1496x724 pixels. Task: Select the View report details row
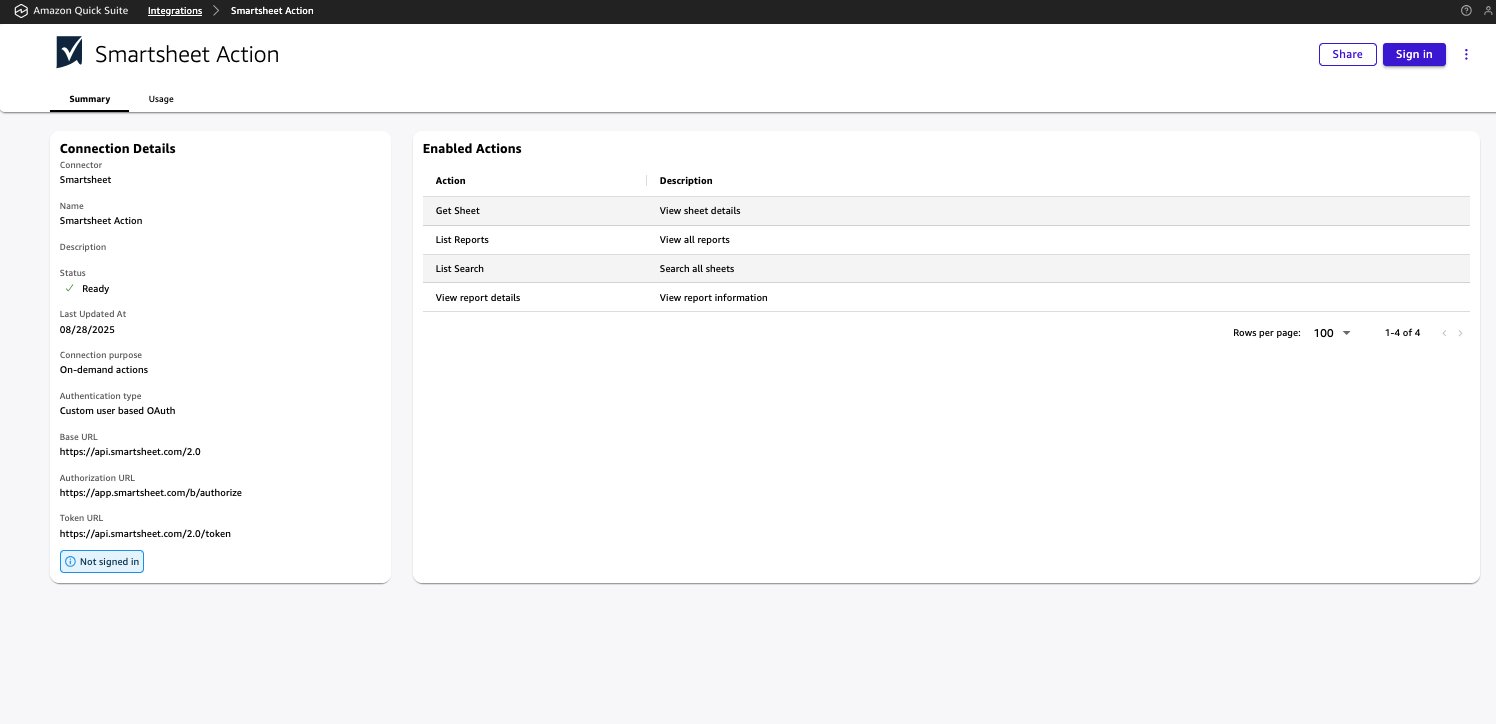478,298
